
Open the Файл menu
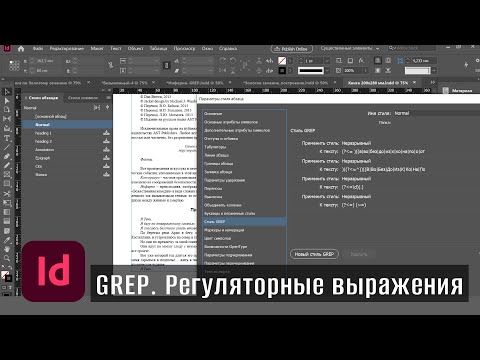click(x=38, y=49)
